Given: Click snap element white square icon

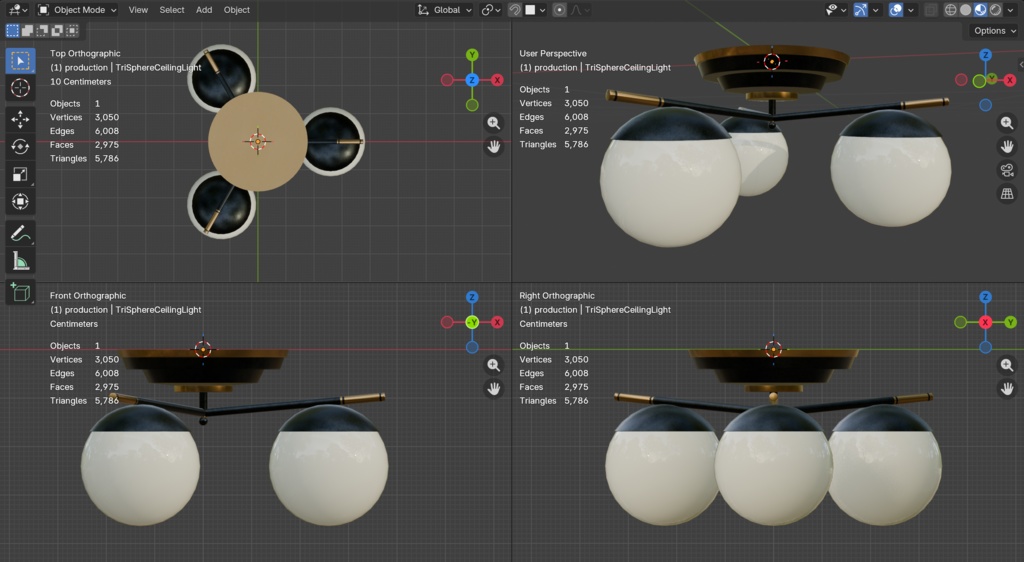Looking at the screenshot, I should (530, 10).
